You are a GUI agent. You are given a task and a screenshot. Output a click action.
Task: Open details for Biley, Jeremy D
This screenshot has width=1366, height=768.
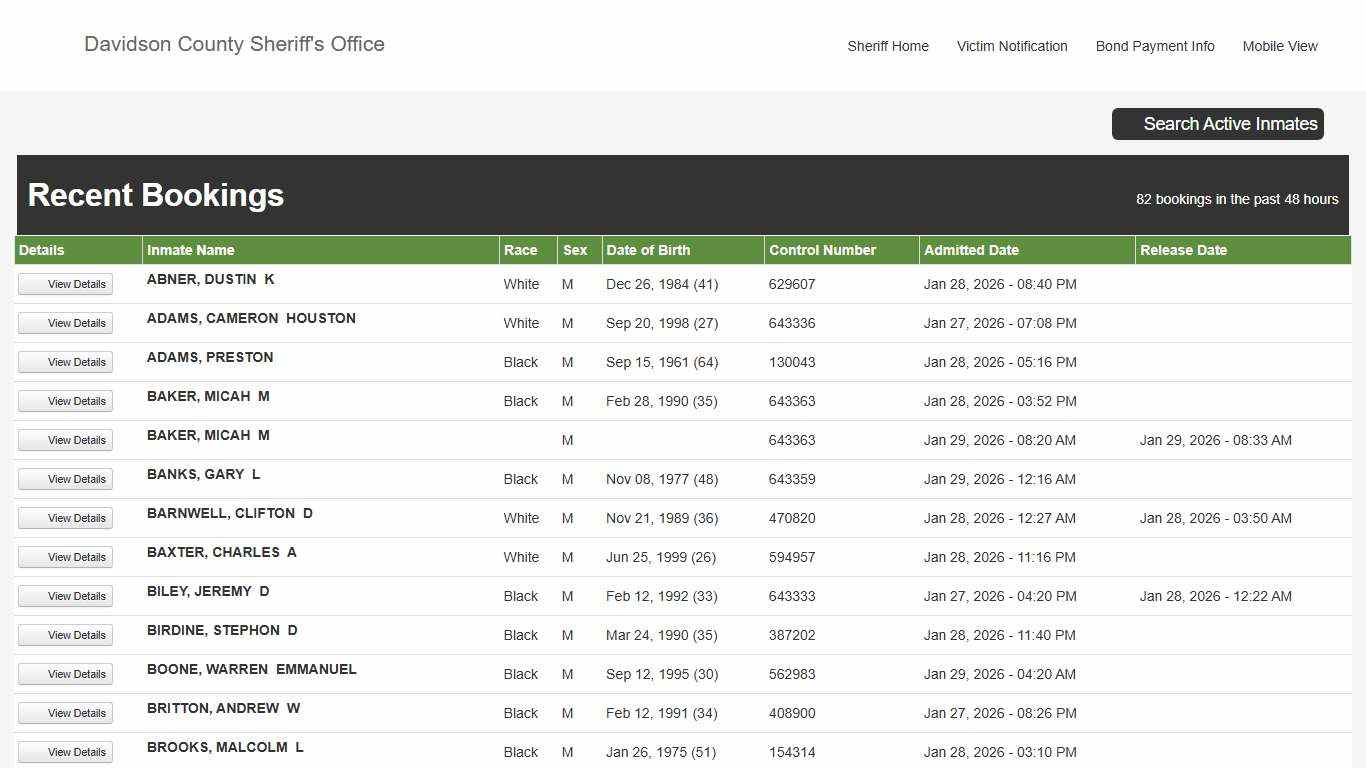pos(65,596)
